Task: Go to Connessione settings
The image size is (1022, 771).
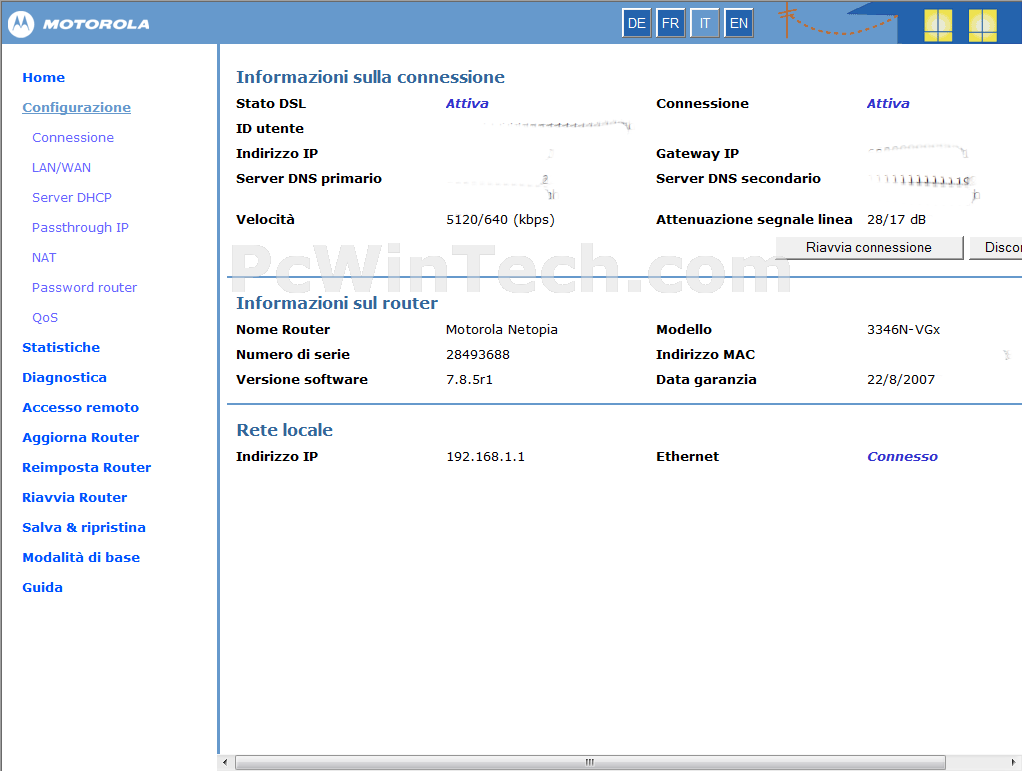Action: point(73,138)
